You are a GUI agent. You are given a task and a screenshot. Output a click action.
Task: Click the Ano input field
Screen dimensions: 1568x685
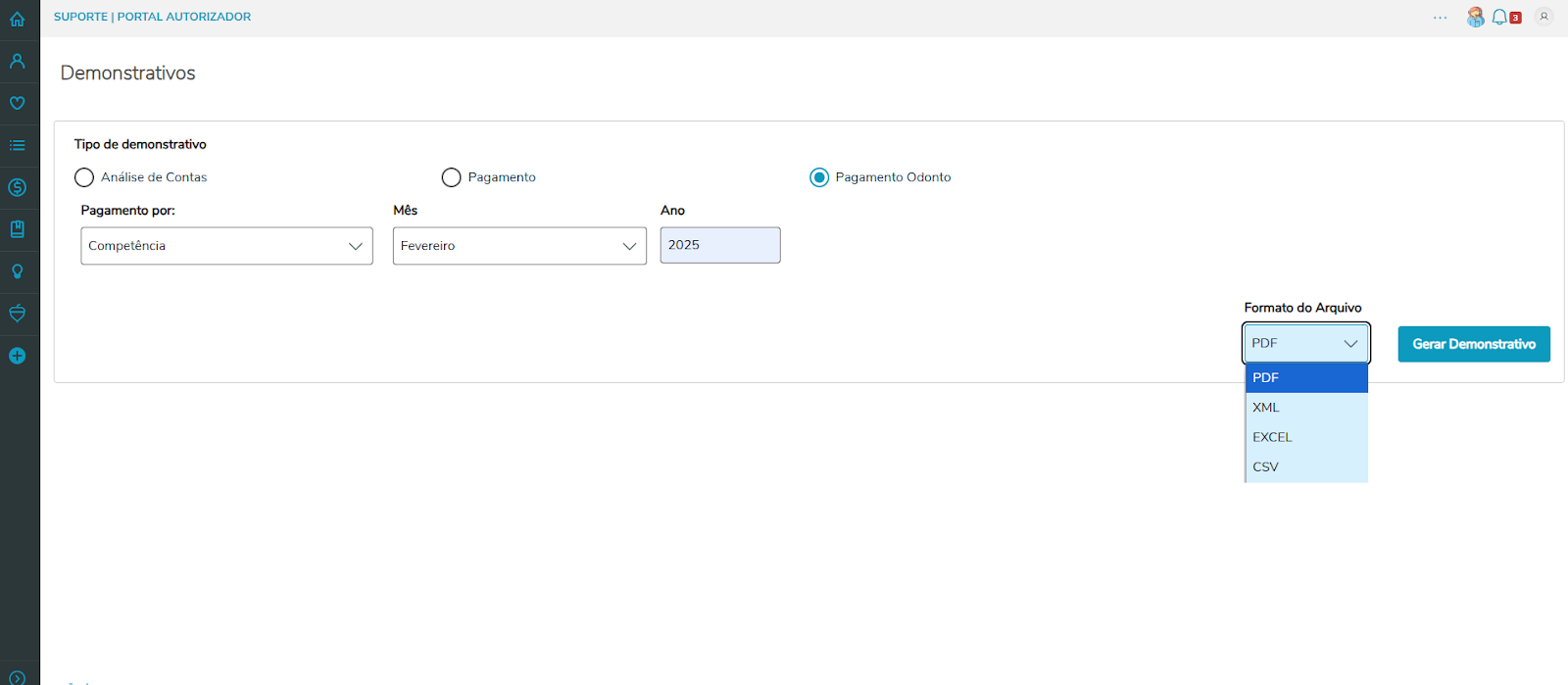(719, 245)
